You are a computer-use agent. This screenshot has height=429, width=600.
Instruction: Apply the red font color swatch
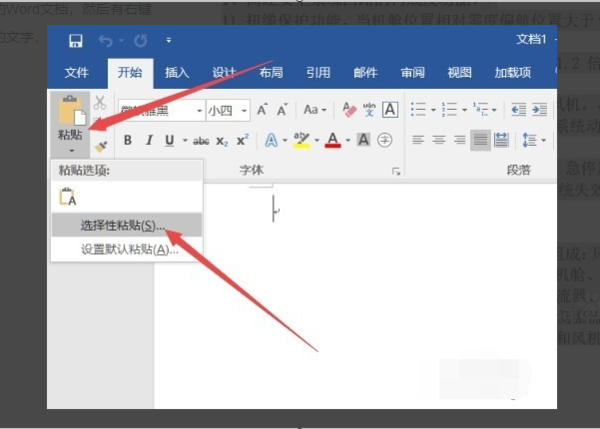click(x=333, y=140)
